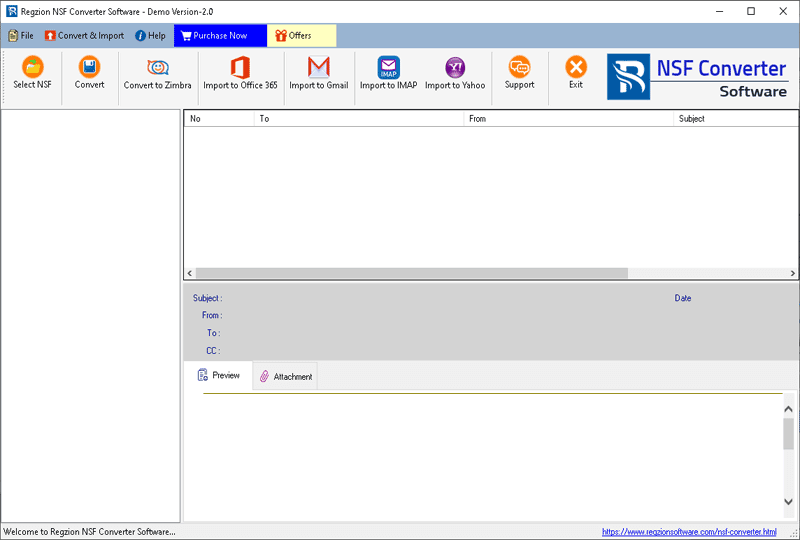Click the Purchase Now button
This screenshot has width=800, height=540.
tap(214, 36)
